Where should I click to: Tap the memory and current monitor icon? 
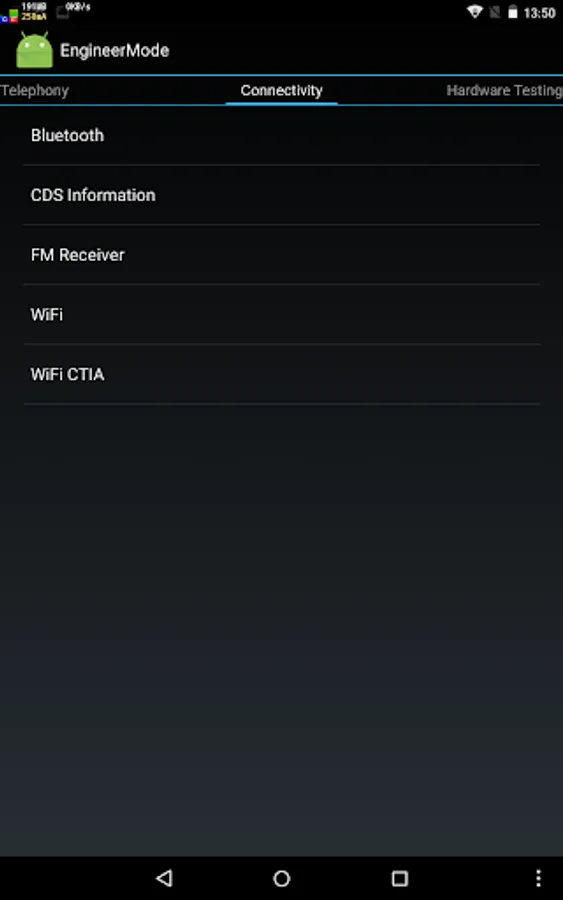24,11
